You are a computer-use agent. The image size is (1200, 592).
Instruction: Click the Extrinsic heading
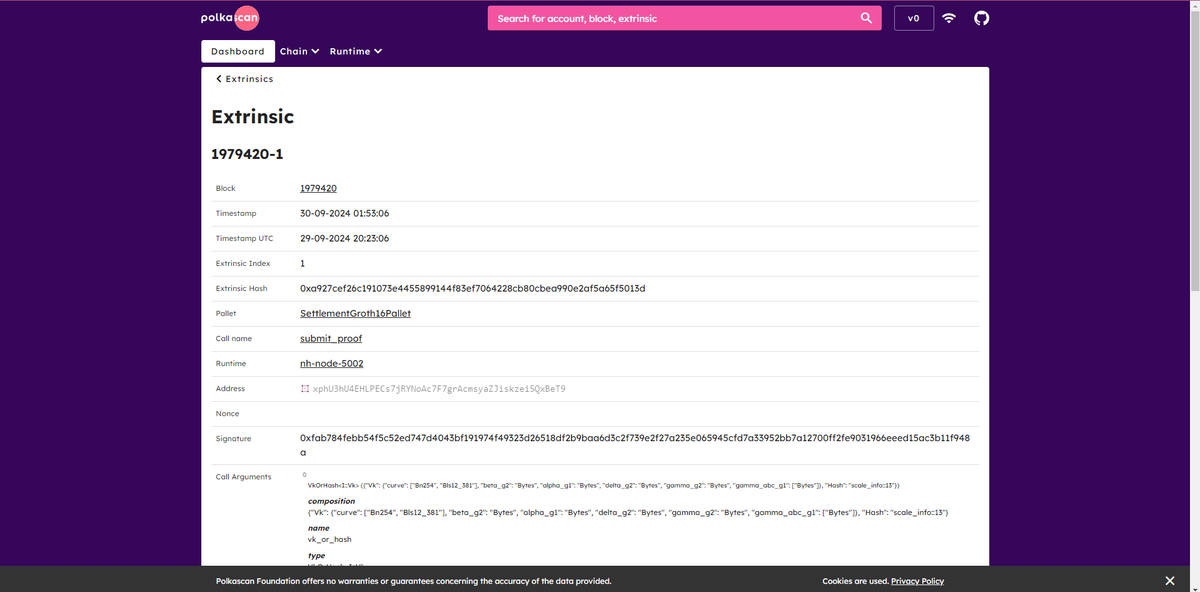[x=253, y=116]
